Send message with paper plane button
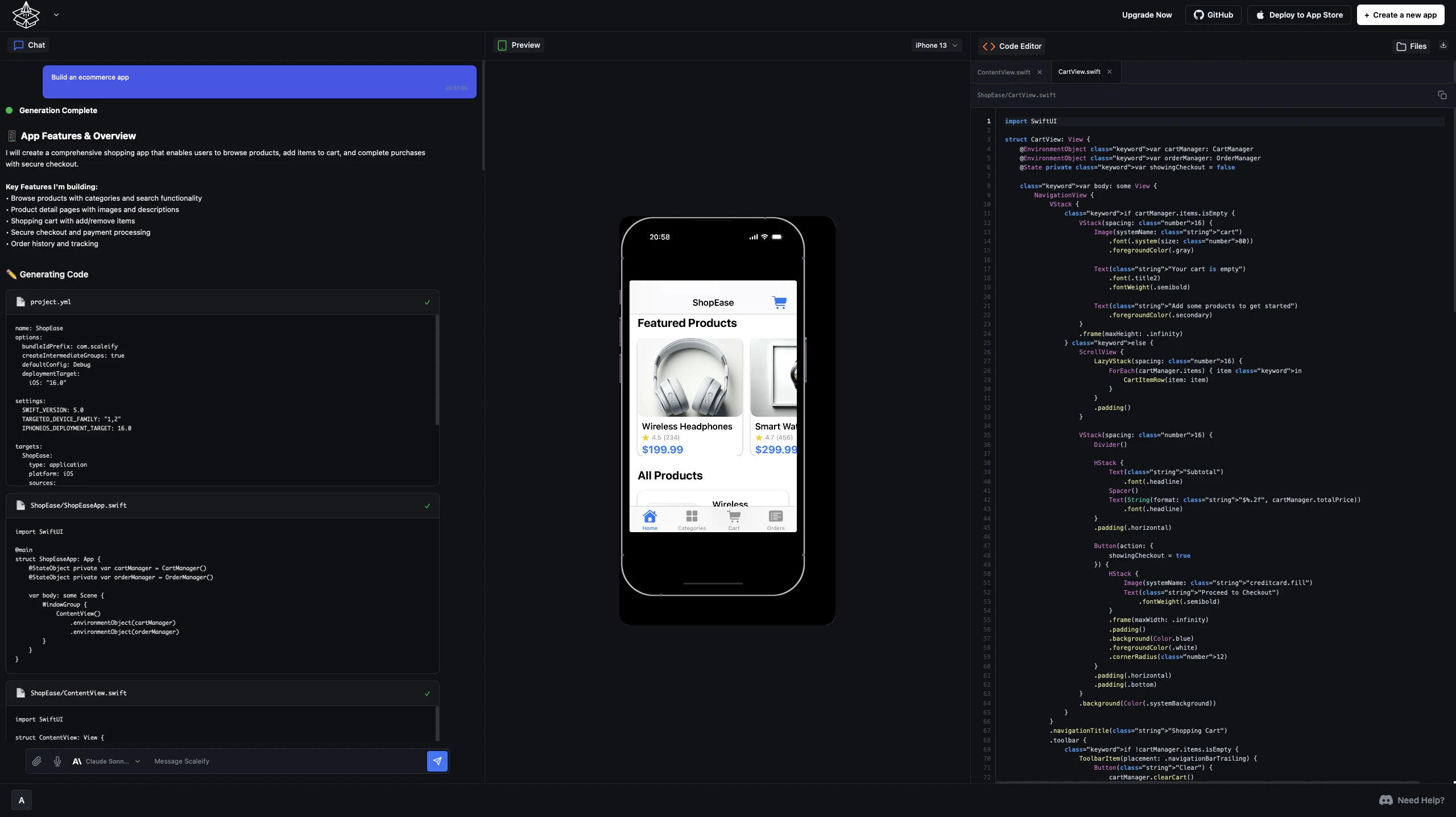 [x=437, y=761]
